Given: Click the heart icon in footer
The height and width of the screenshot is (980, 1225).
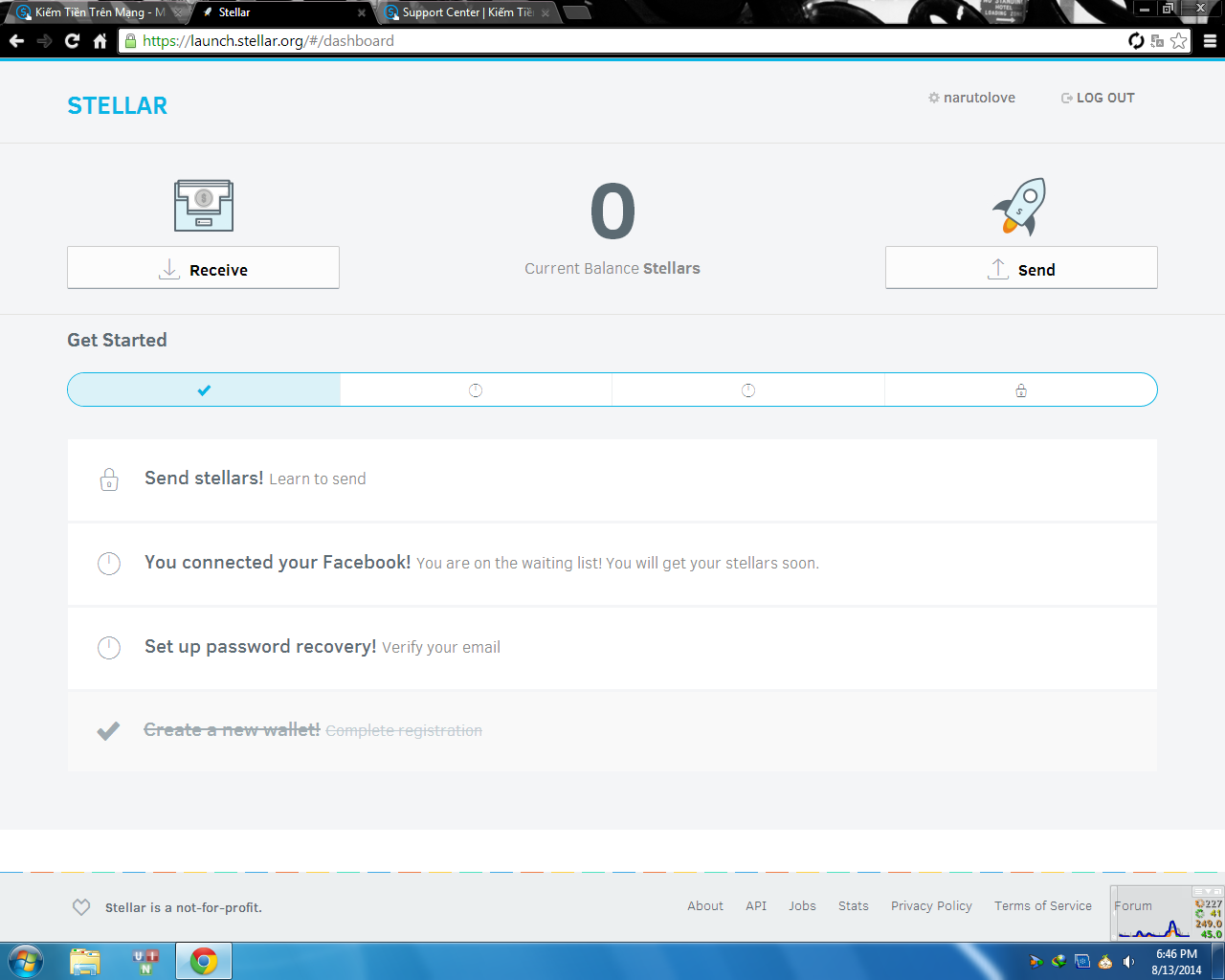Looking at the screenshot, I should tap(81, 907).
